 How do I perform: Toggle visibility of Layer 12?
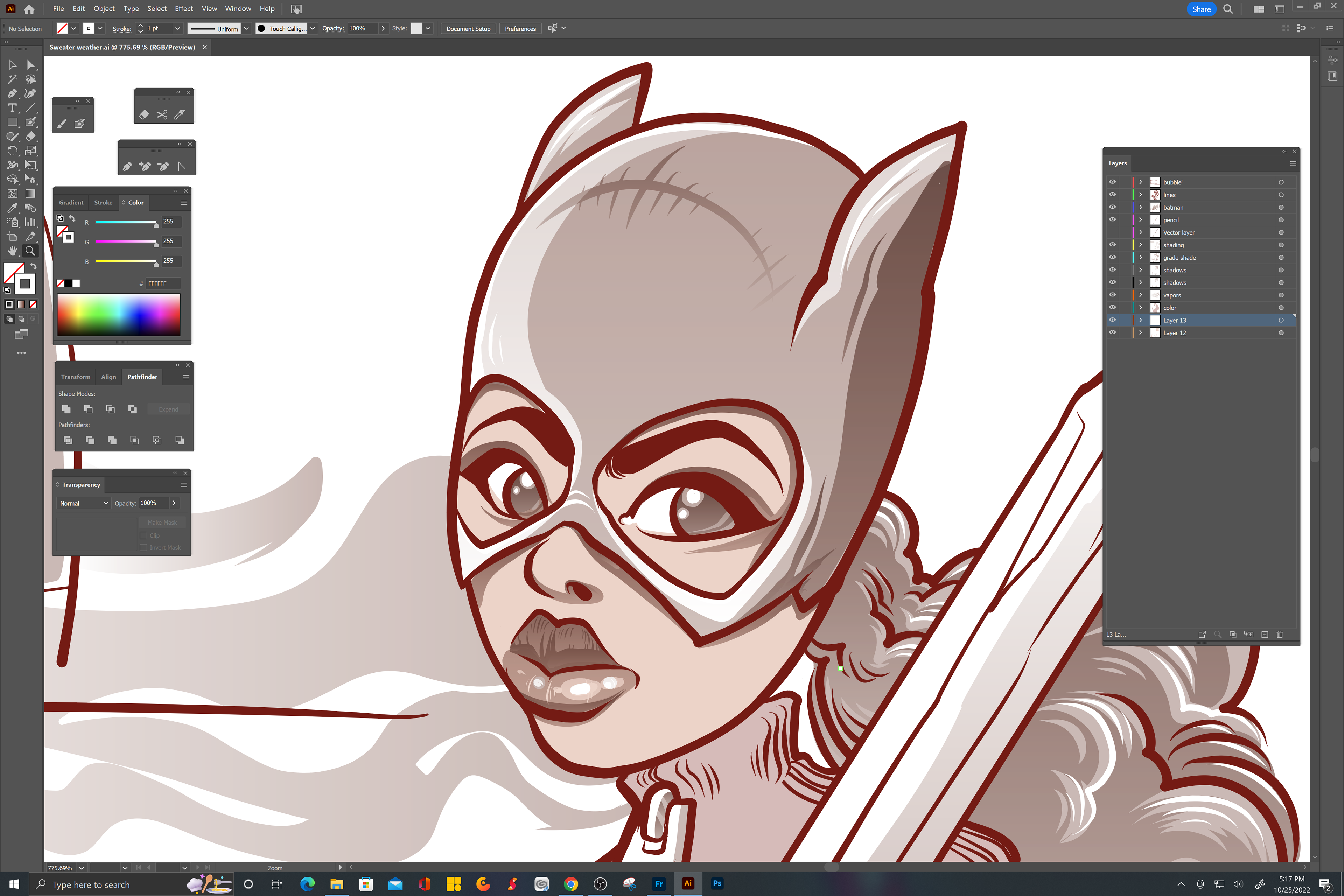click(1113, 332)
